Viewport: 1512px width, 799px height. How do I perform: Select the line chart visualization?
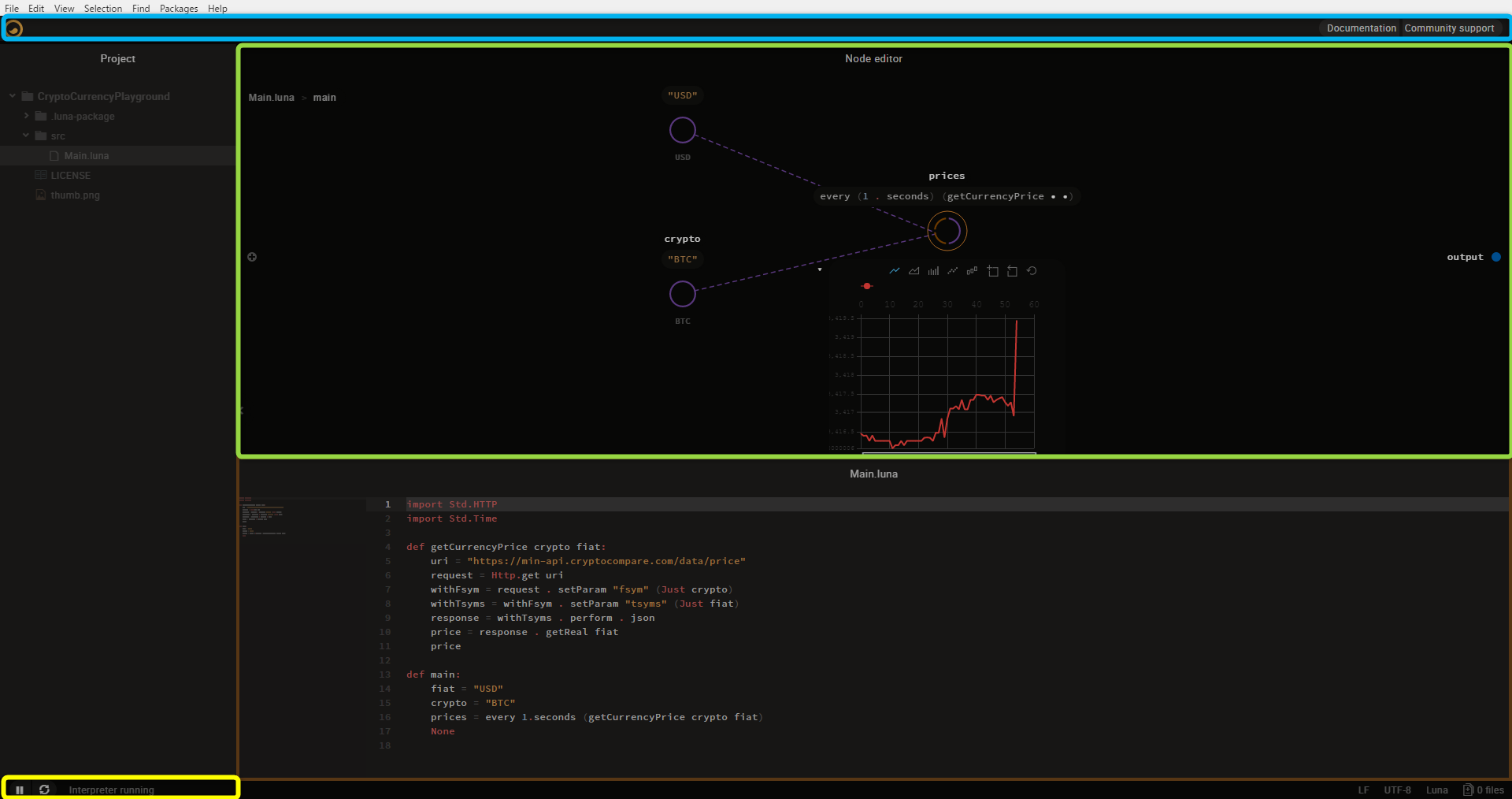pyautogui.click(x=895, y=271)
